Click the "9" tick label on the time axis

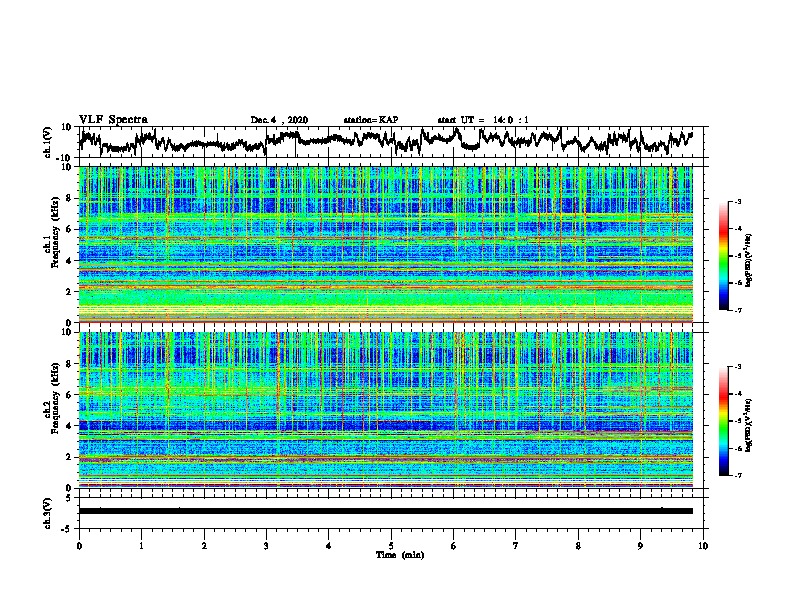[640, 546]
